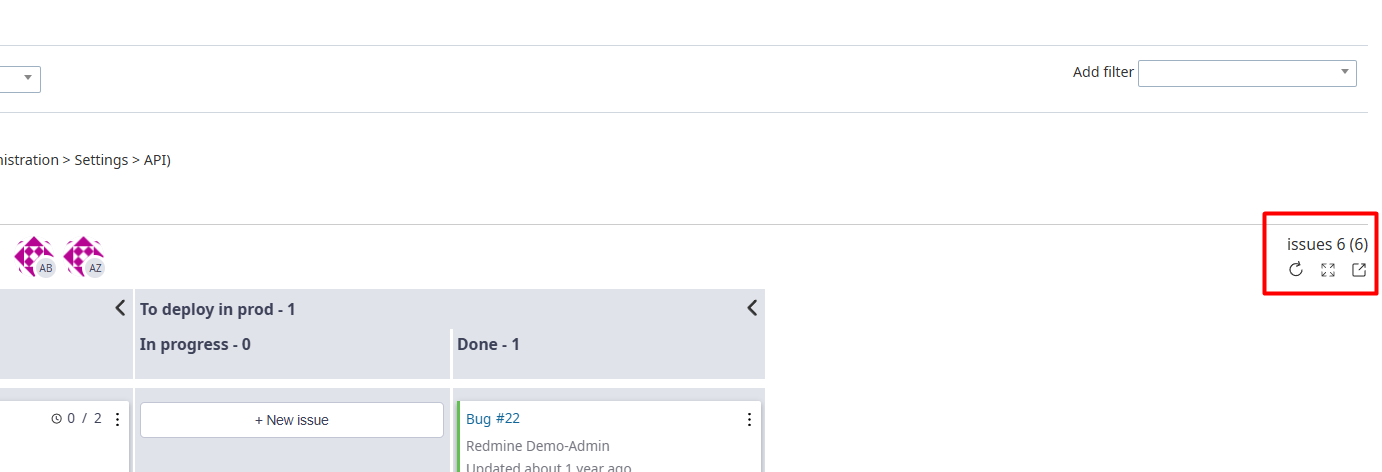The width and height of the screenshot is (1382, 472).
Task: Filter board by the AB user avatar
Action: (35, 256)
